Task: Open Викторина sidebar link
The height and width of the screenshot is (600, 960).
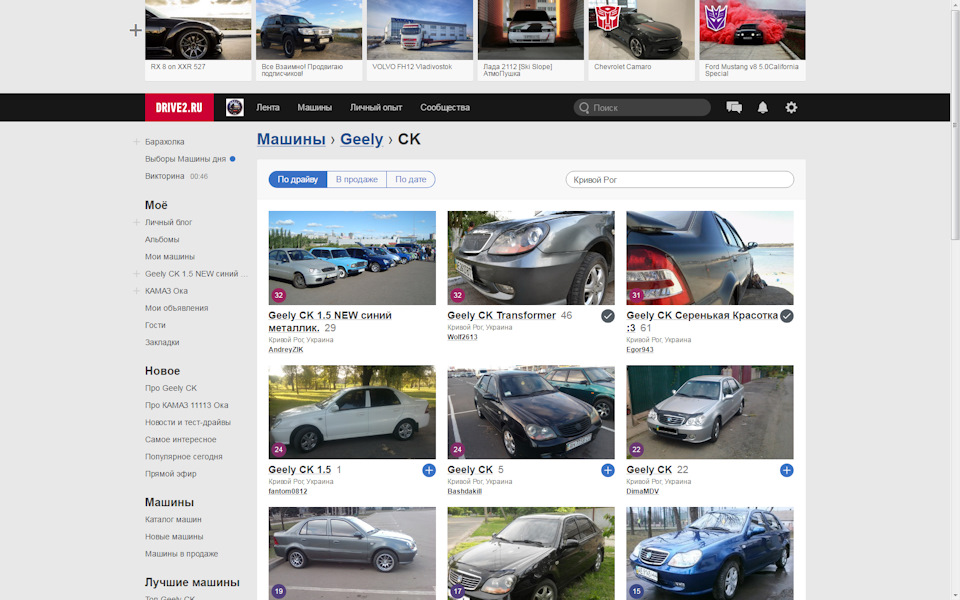Action: click(165, 176)
